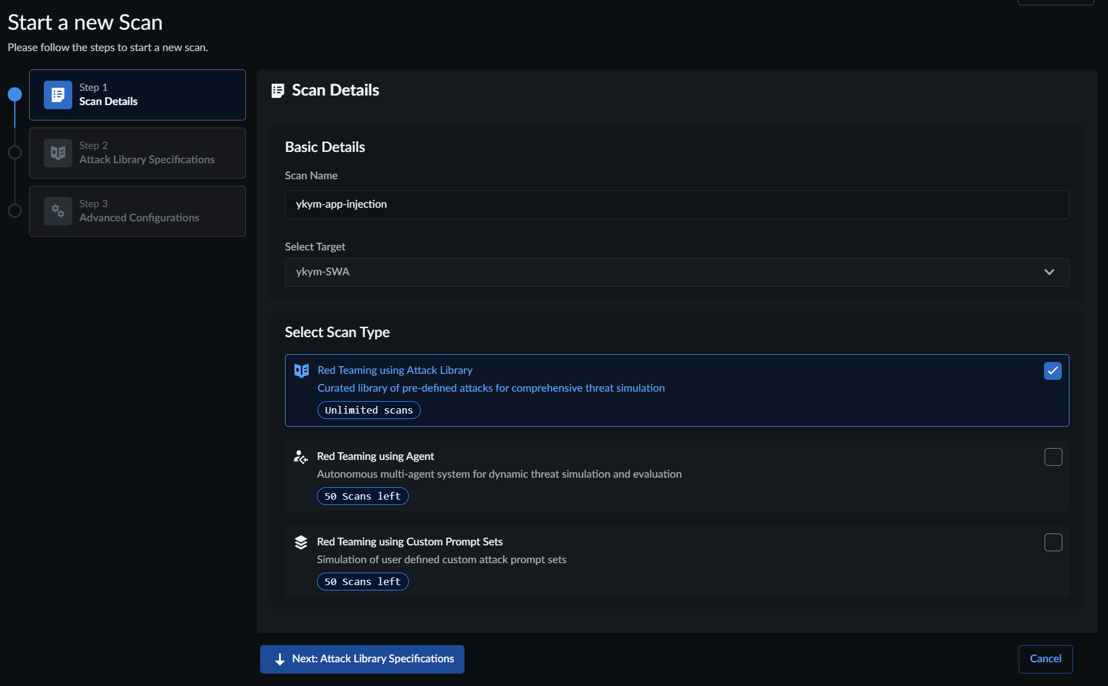
Task: Click the Scan Name input field
Action: click(676, 205)
